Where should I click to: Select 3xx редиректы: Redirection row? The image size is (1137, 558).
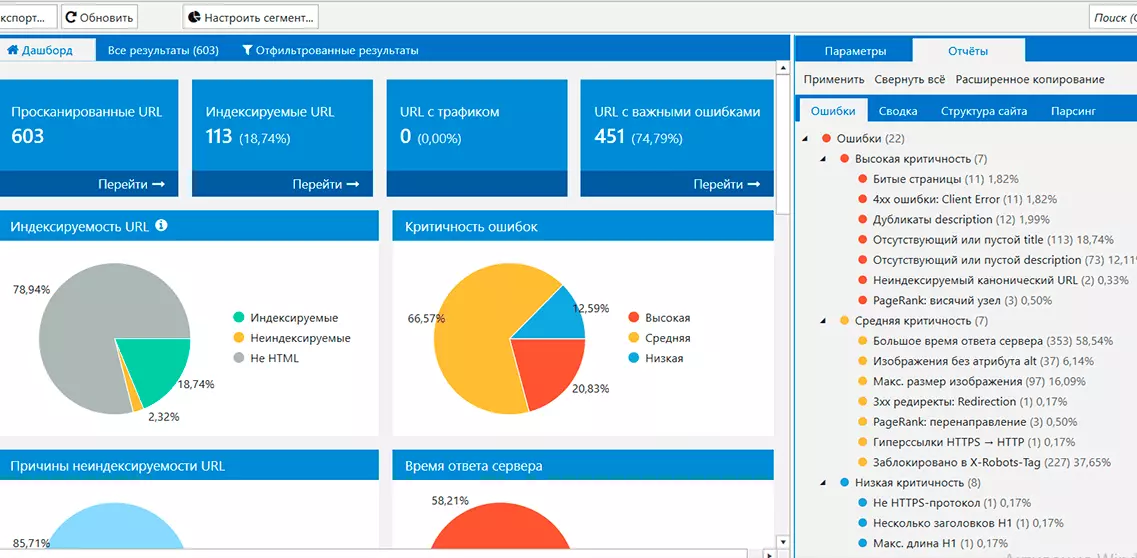click(x=962, y=401)
